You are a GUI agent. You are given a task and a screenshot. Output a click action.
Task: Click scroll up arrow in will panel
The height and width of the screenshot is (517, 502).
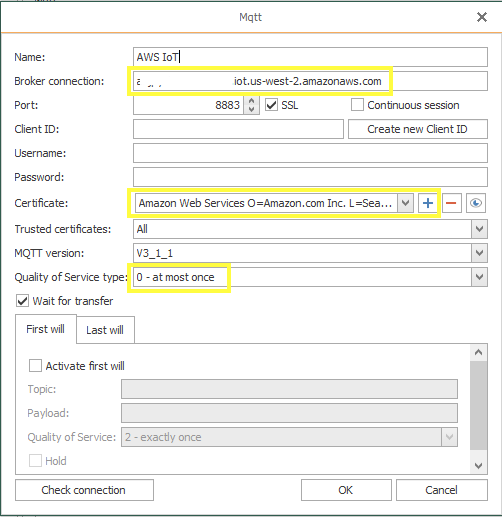[x=478, y=352]
